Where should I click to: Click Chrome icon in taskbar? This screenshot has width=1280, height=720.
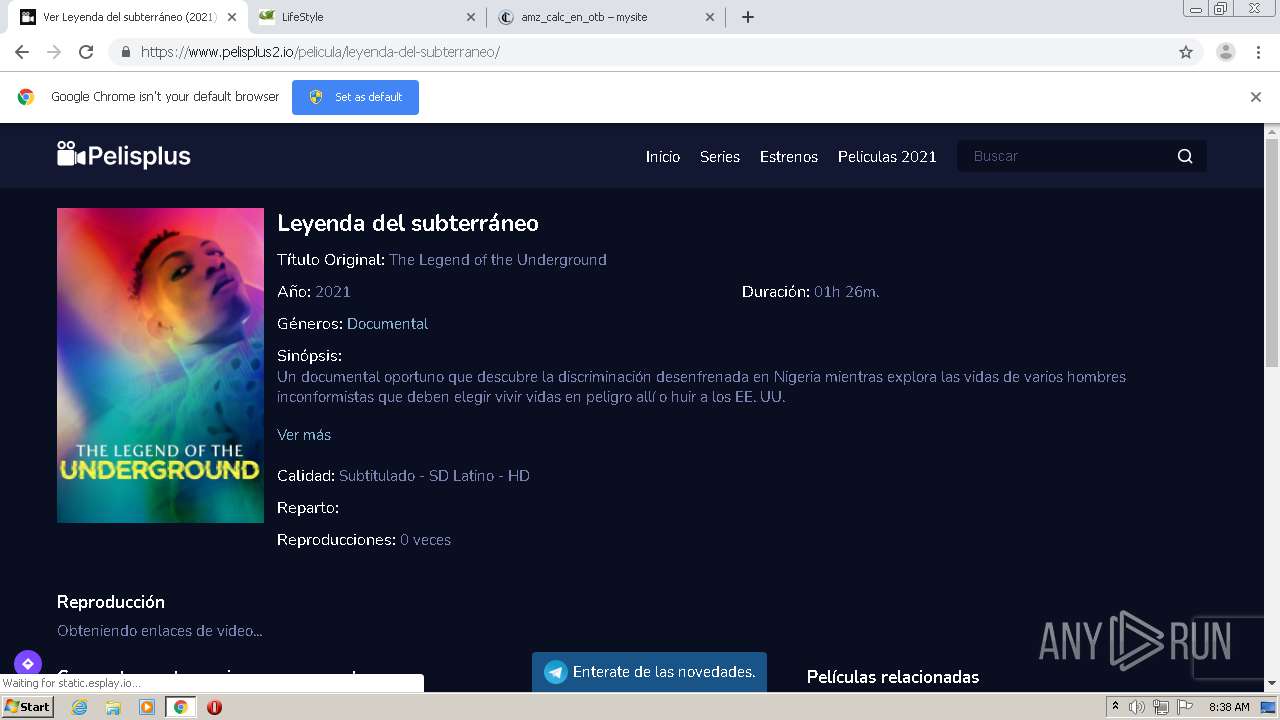pyautogui.click(x=180, y=707)
